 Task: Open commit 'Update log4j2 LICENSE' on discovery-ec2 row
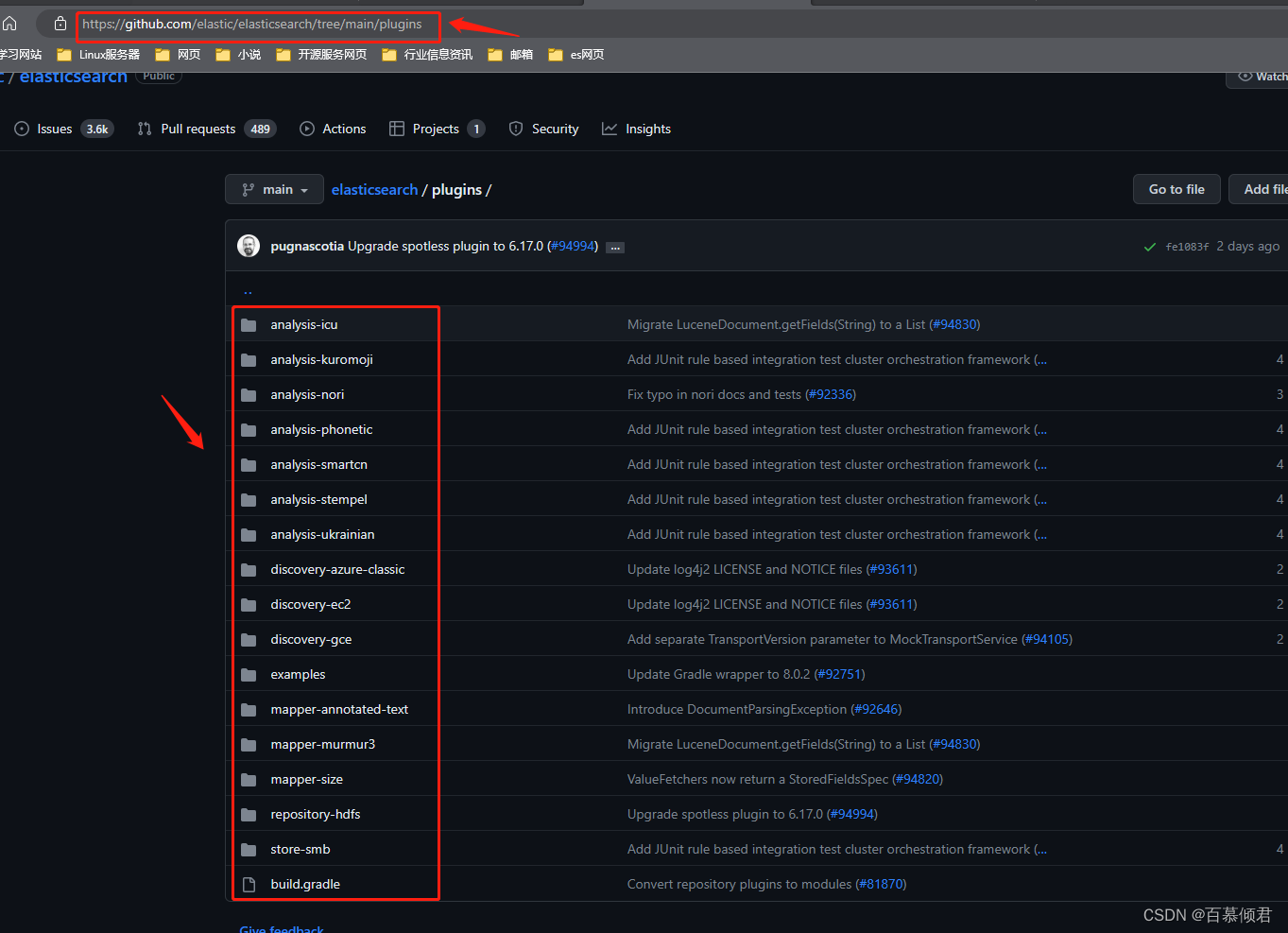(745, 604)
